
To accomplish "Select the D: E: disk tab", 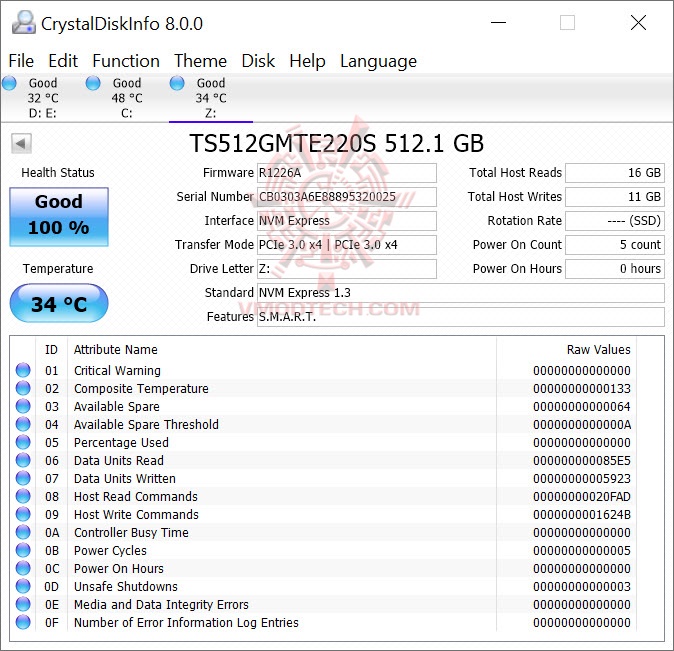I will [43, 98].
